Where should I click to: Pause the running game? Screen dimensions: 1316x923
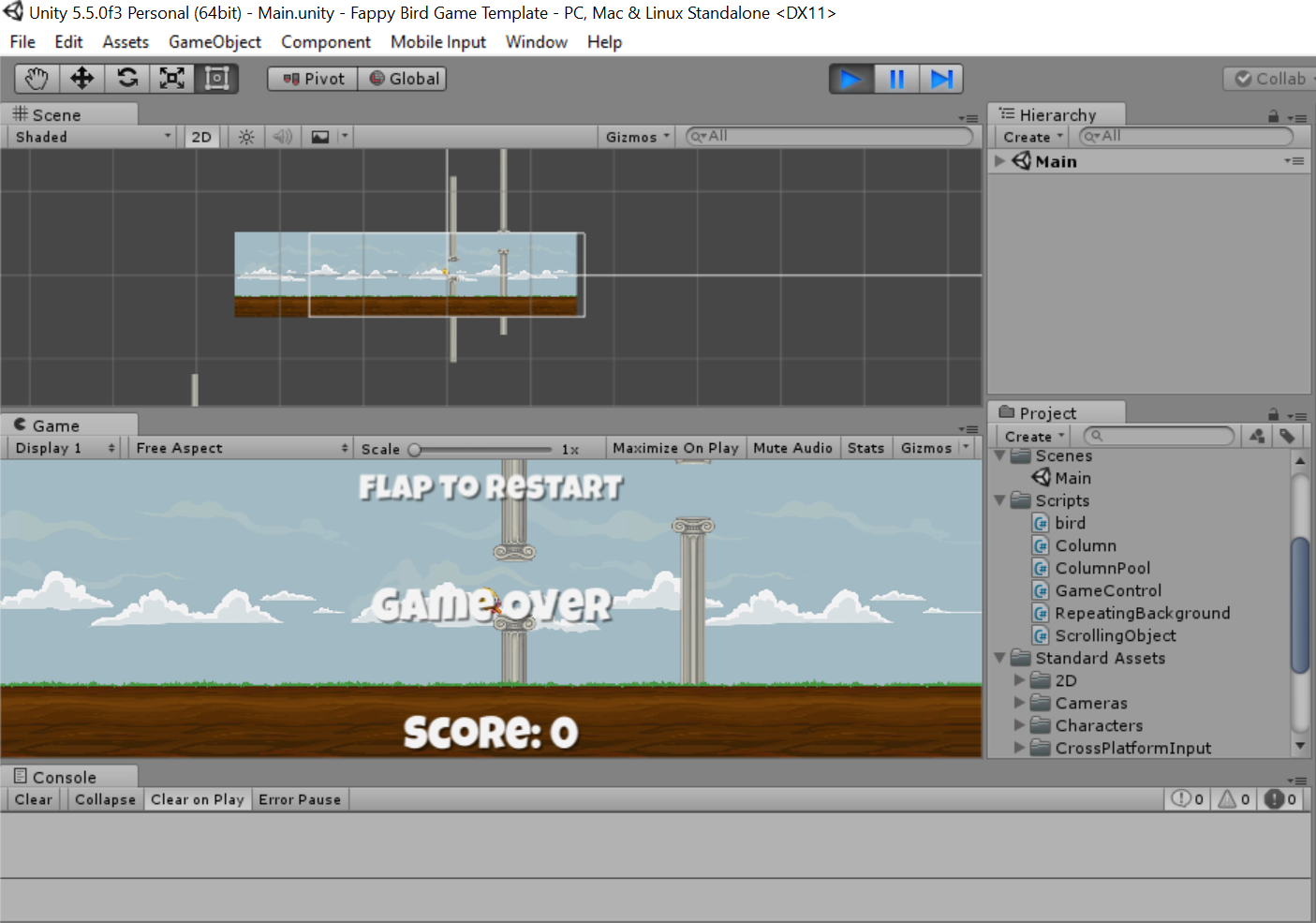coord(896,80)
